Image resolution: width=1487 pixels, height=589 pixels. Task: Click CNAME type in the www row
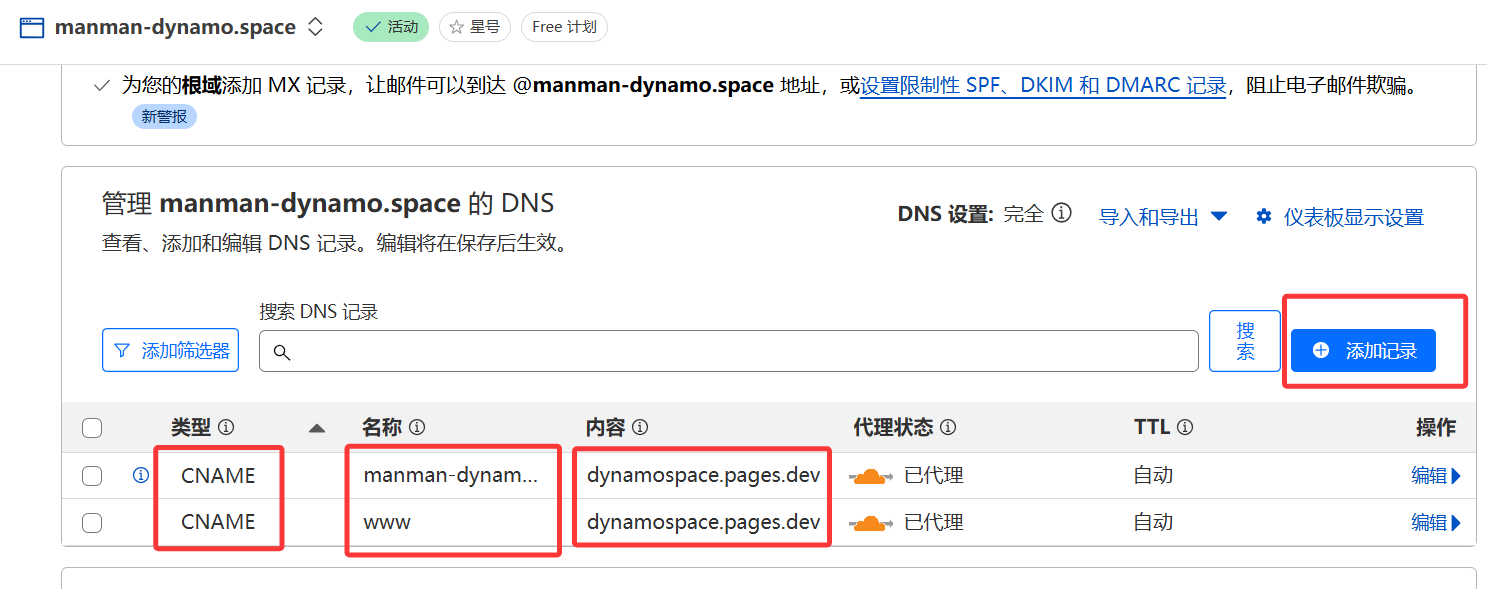[x=218, y=522]
